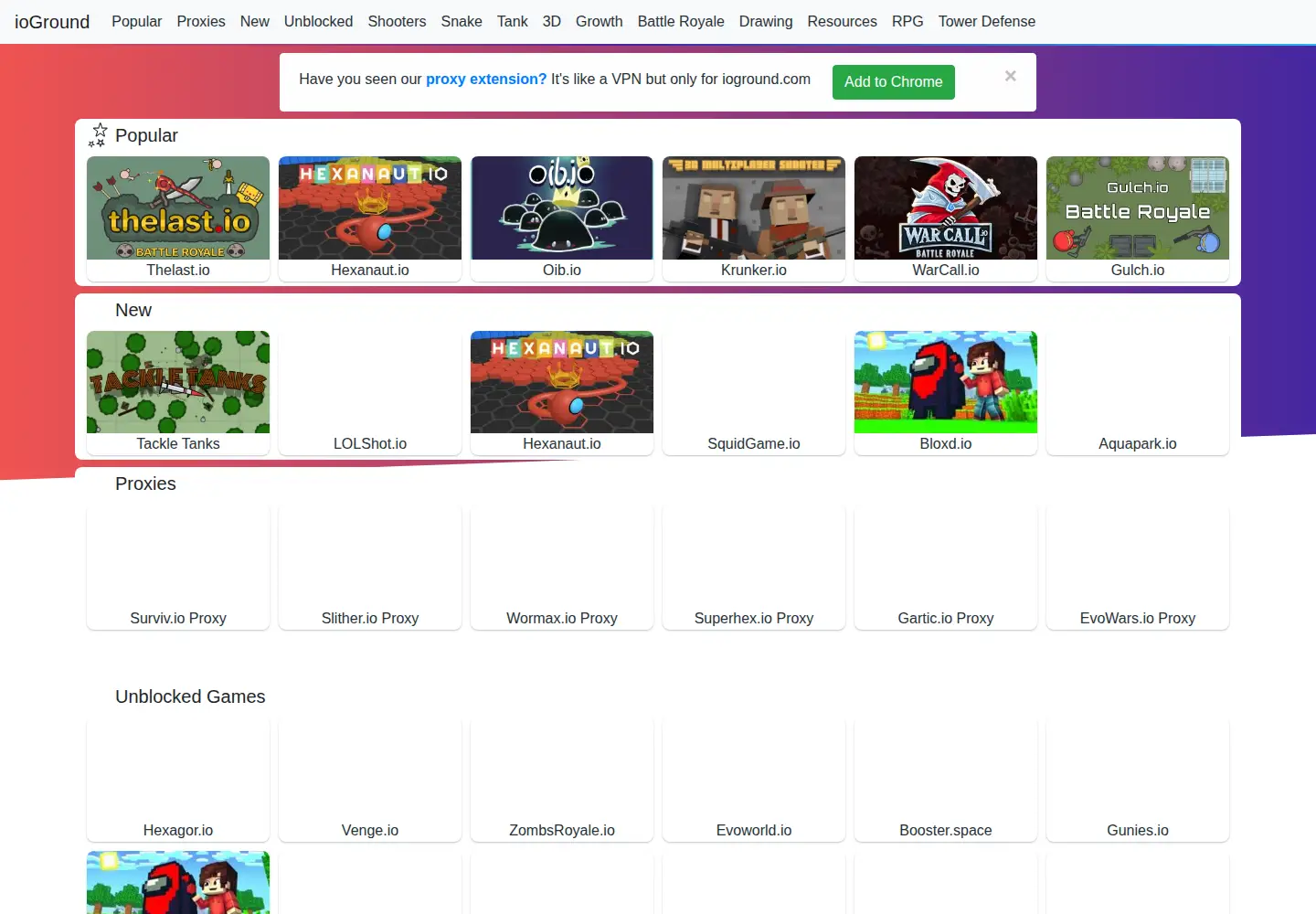1316x914 pixels.
Task: Open the 3D category
Action: point(552,21)
